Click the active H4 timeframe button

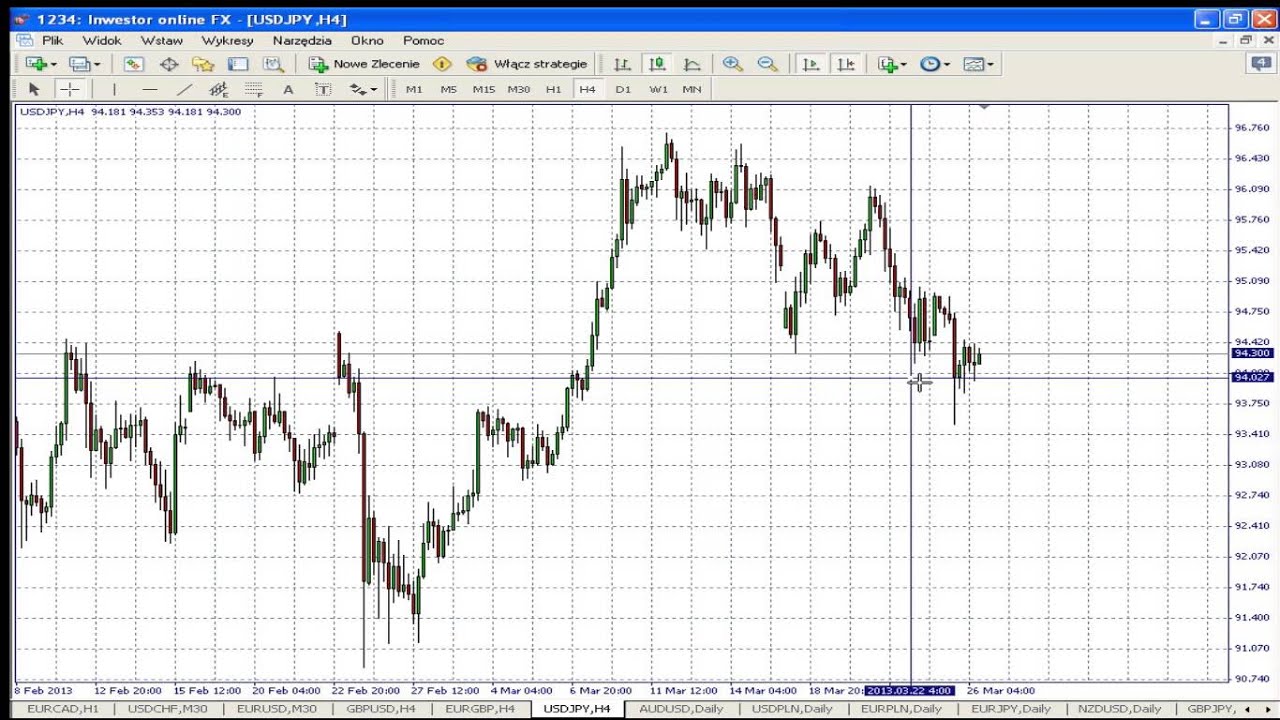pos(587,89)
